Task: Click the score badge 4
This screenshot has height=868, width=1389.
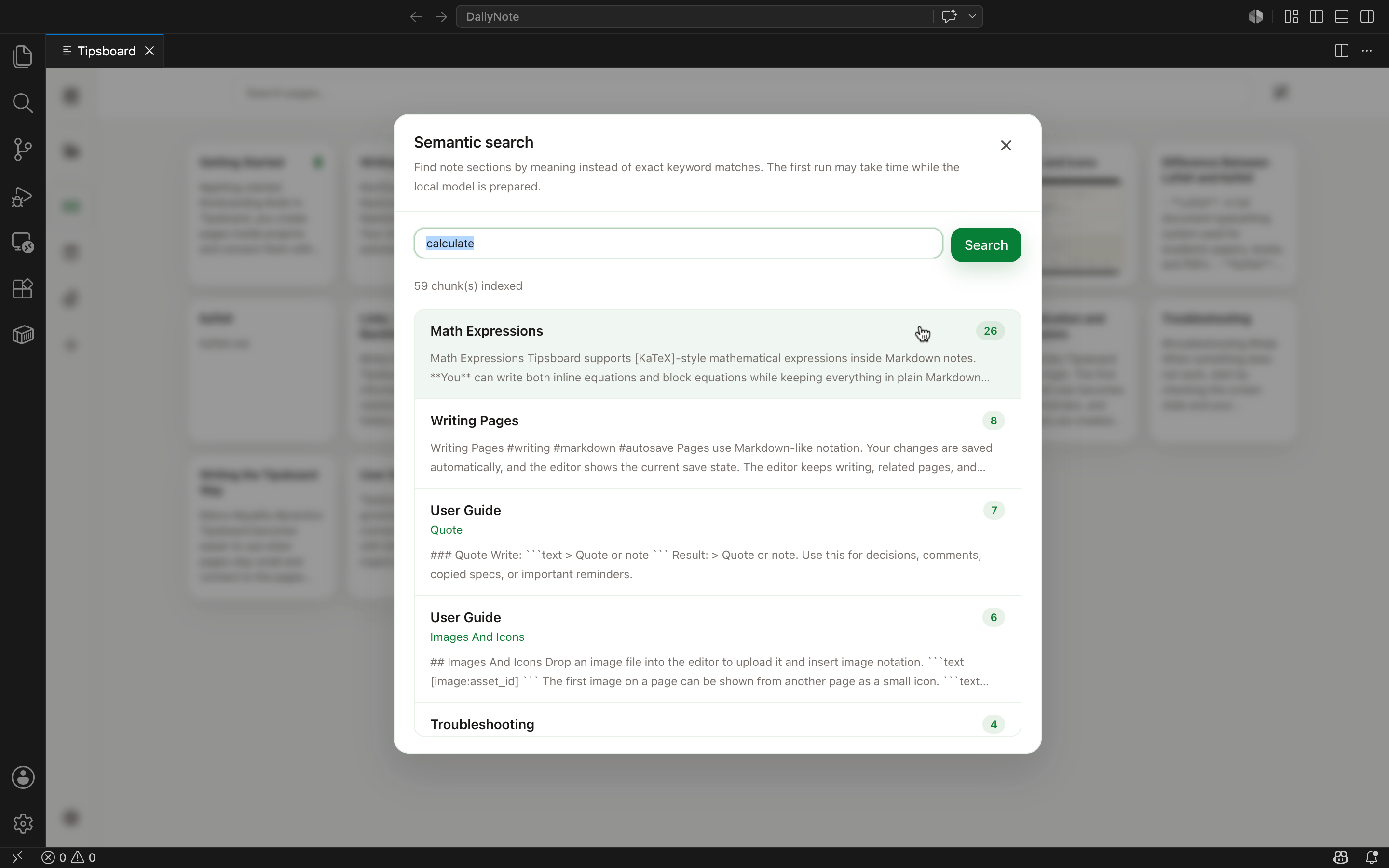Action: pos(994,724)
